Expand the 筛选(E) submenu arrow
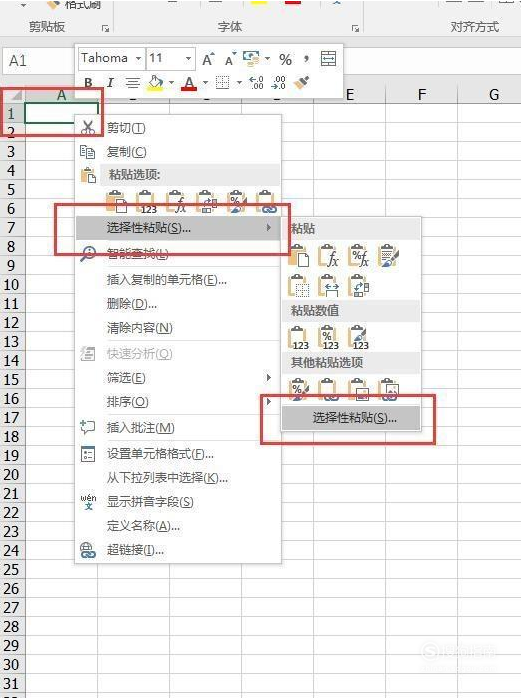This screenshot has height=698, width=521. pyautogui.click(x=269, y=377)
